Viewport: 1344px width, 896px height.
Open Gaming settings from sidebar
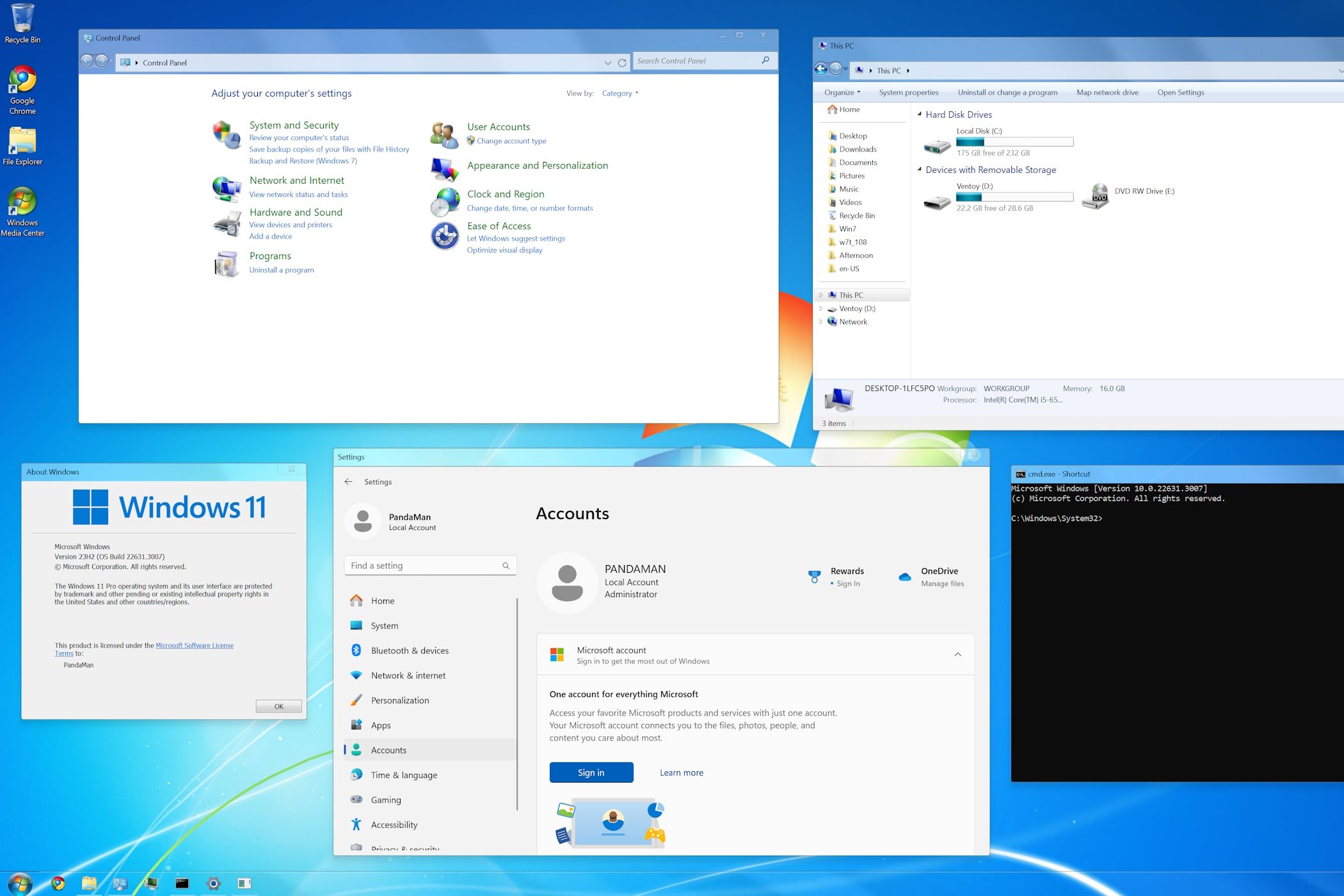point(385,799)
